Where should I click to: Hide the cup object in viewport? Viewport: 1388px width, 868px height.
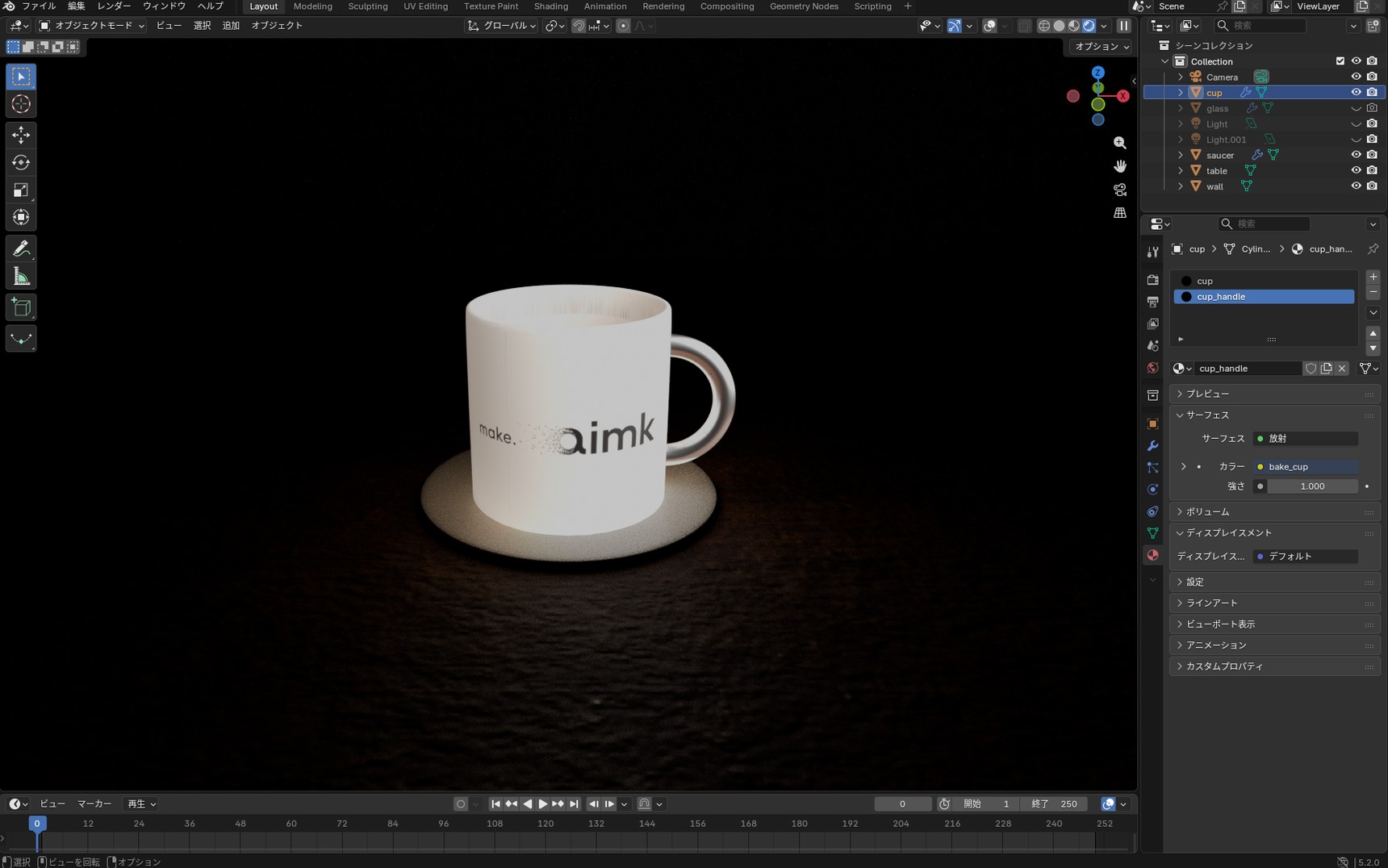[x=1356, y=92]
